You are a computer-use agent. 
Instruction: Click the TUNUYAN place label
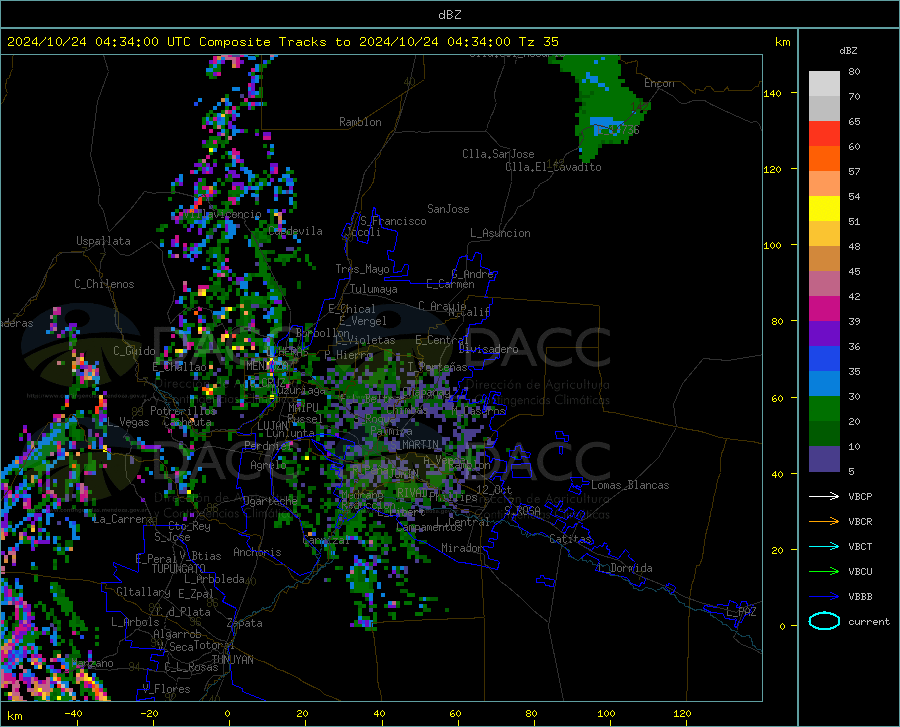(232, 660)
